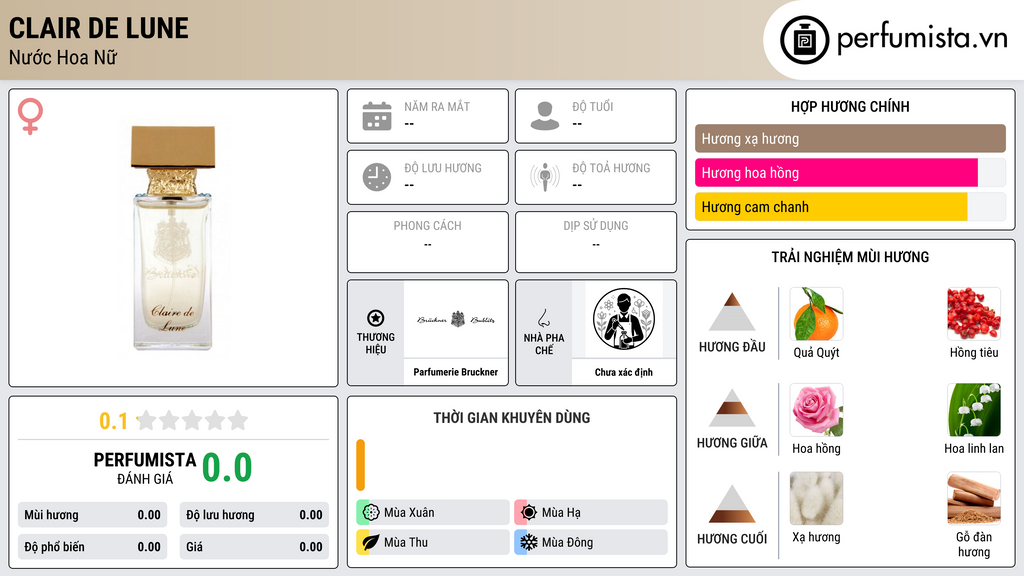
Task: Click the Mùi hương 0.00 score row
Action: (x=92, y=515)
